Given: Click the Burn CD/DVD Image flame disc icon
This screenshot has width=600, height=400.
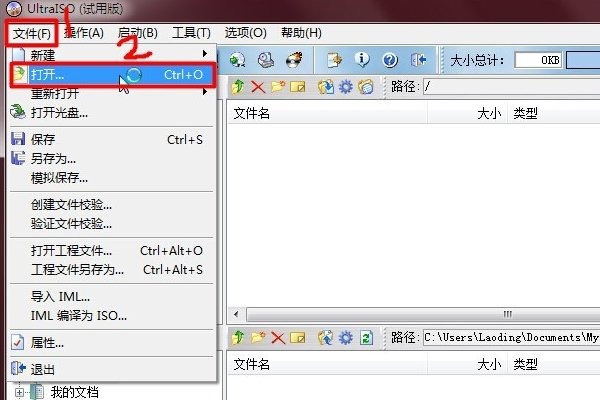Looking at the screenshot, I should pyautogui.click(x=294, y=60).
